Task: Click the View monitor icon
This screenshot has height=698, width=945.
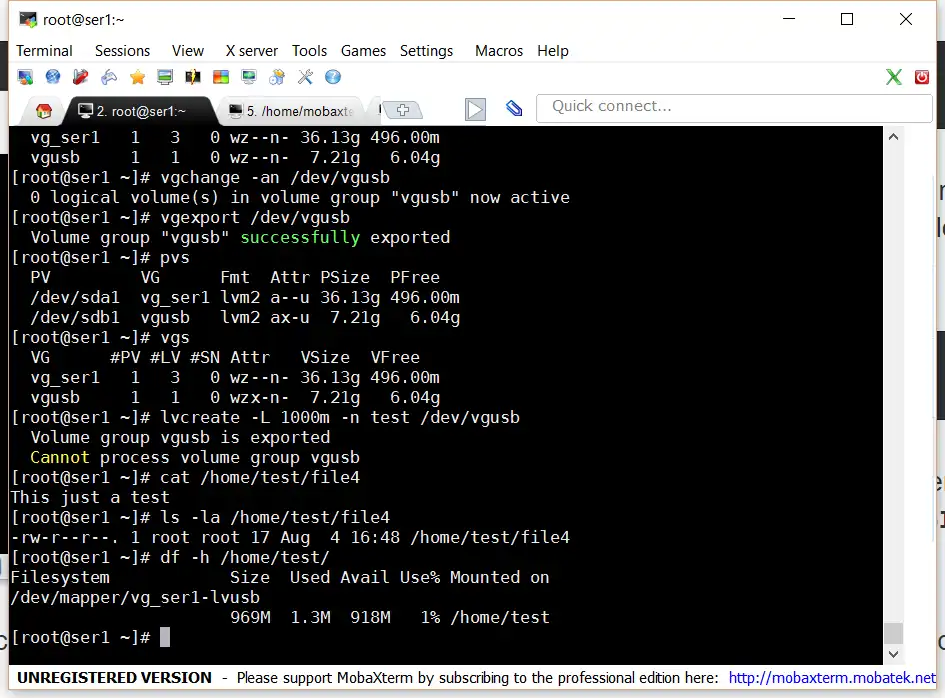Action: pyautogui.click(x=165, y=77)
